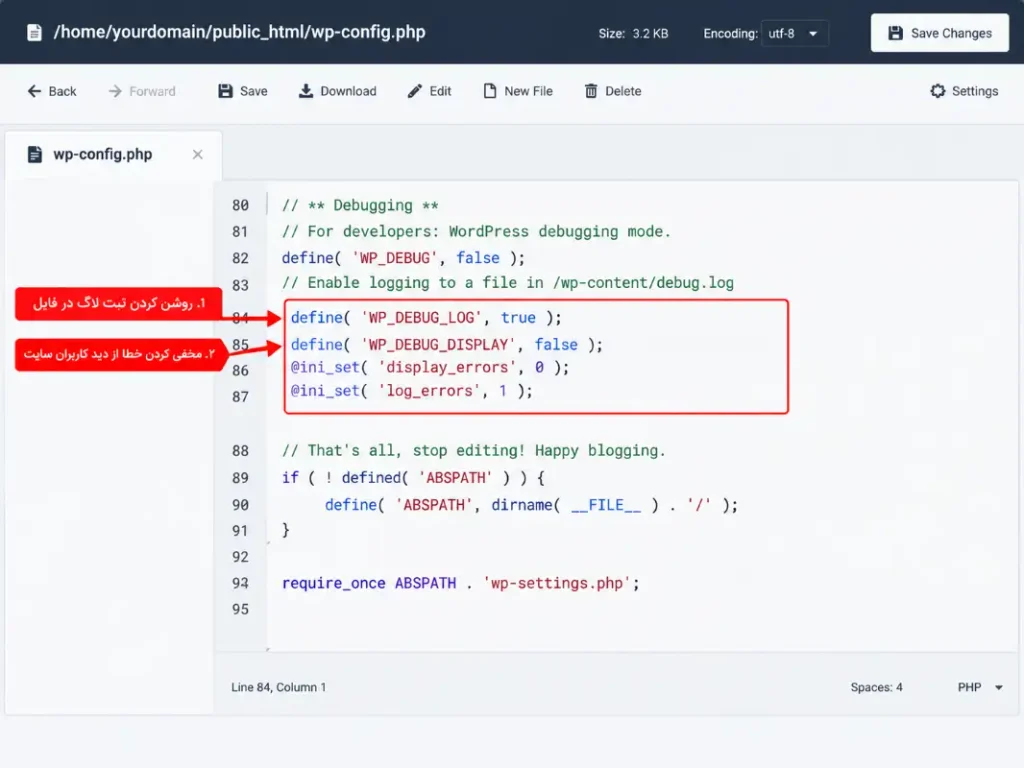Click the 'That's all, stop editing' comment
The image size is (1024, 768).
473,451
